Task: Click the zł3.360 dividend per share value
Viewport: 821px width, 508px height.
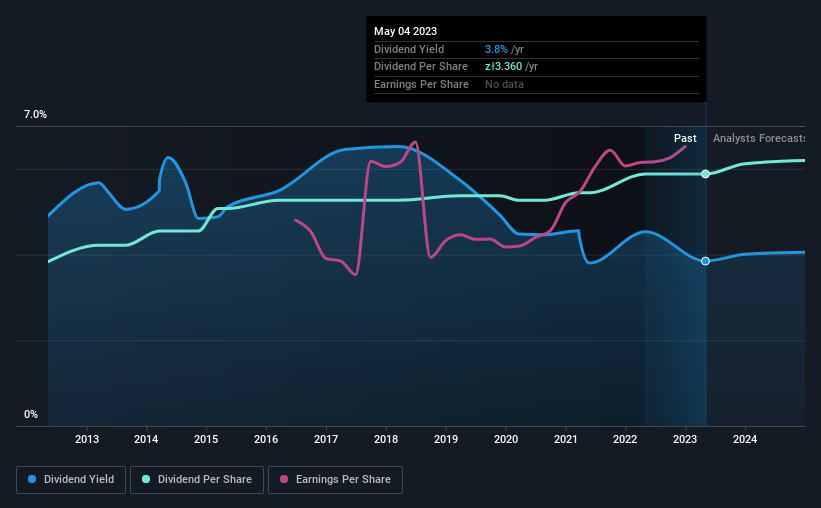Action: [x=503, y=67]
